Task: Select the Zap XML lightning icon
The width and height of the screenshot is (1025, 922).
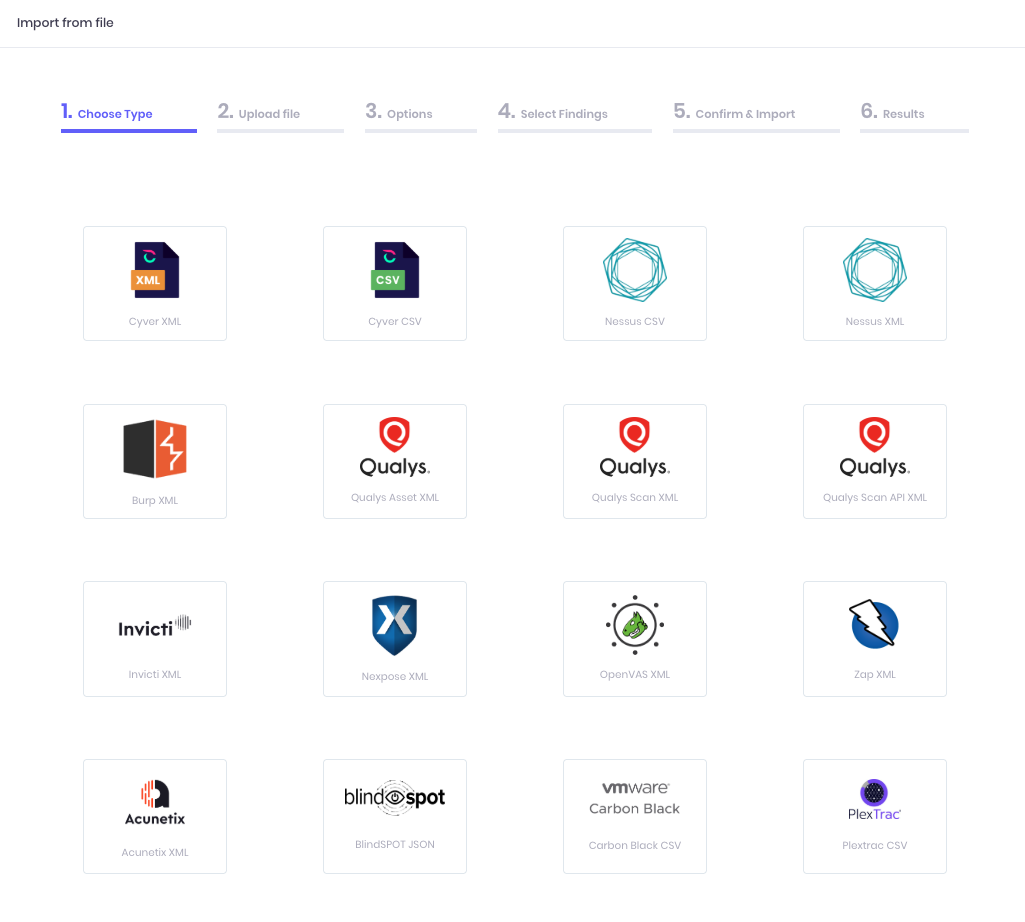Action: point(875,626)
